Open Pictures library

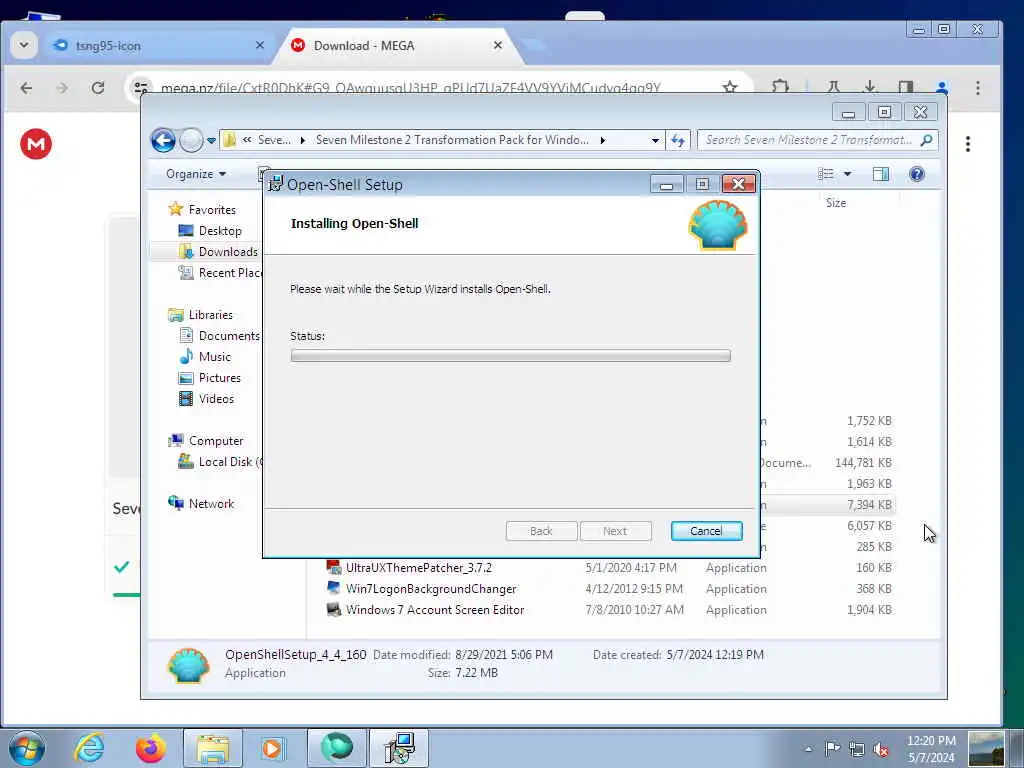pos(210,377)
